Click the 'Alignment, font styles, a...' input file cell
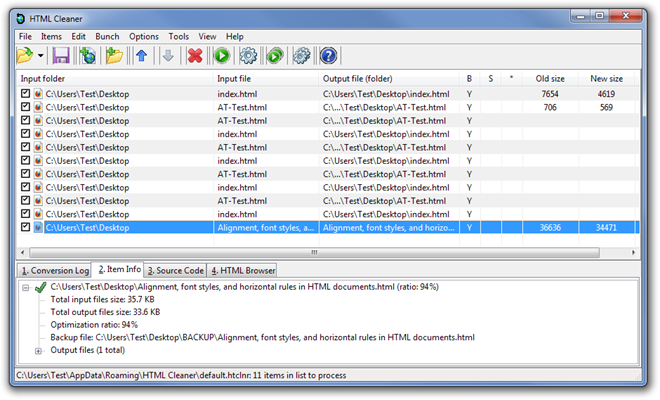 click(266, 228)
